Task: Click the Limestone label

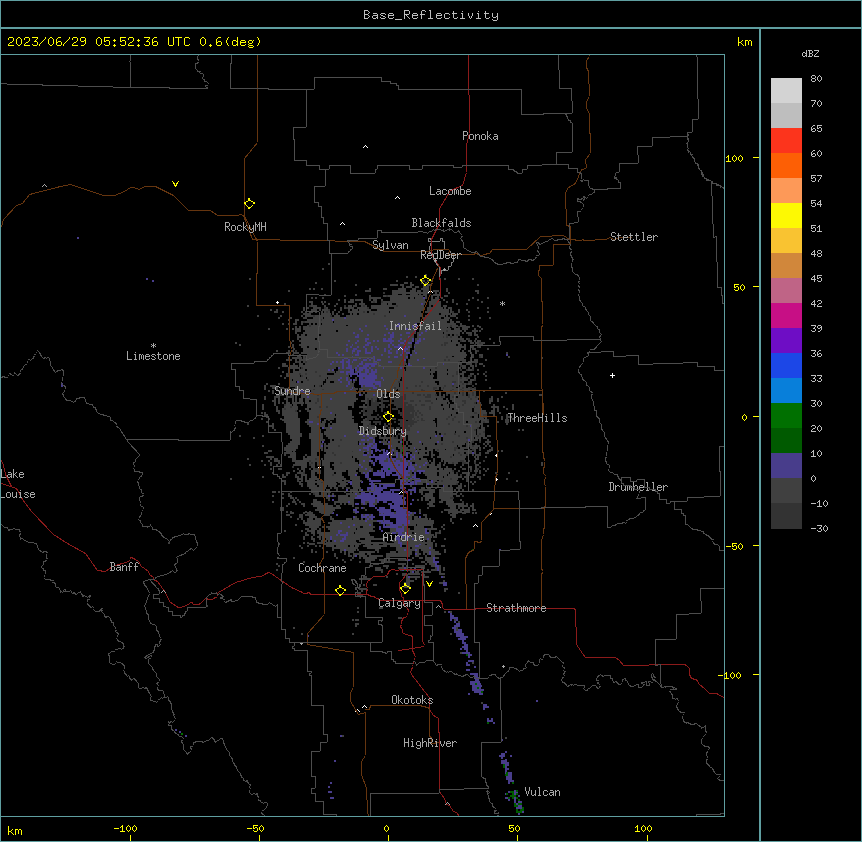Action: 153,356
